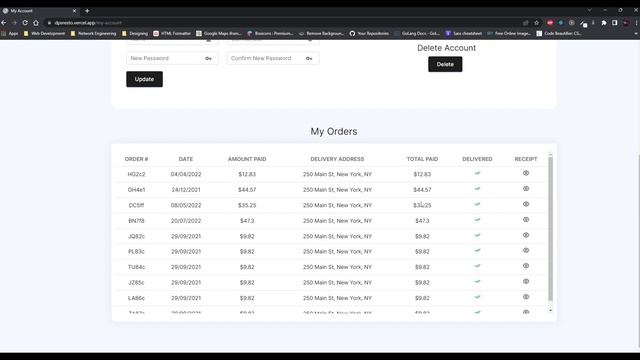Click the My Orders heading
This screenshot has height=360, width=640.
pyautogui.click(x=334, y=131)
